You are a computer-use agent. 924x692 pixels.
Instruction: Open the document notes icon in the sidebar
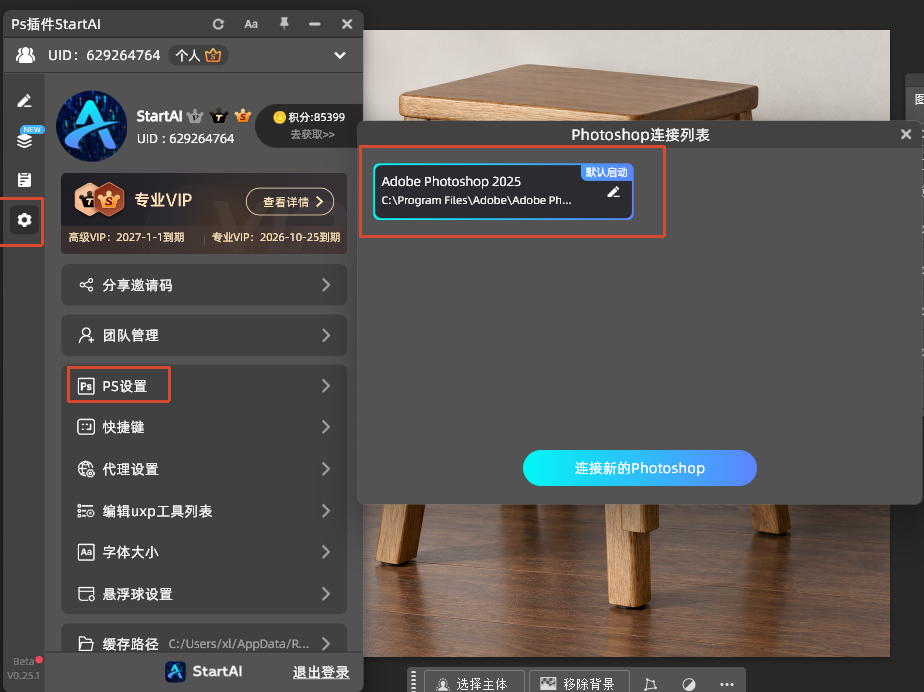pyautogui.click(x=24, y=180)
